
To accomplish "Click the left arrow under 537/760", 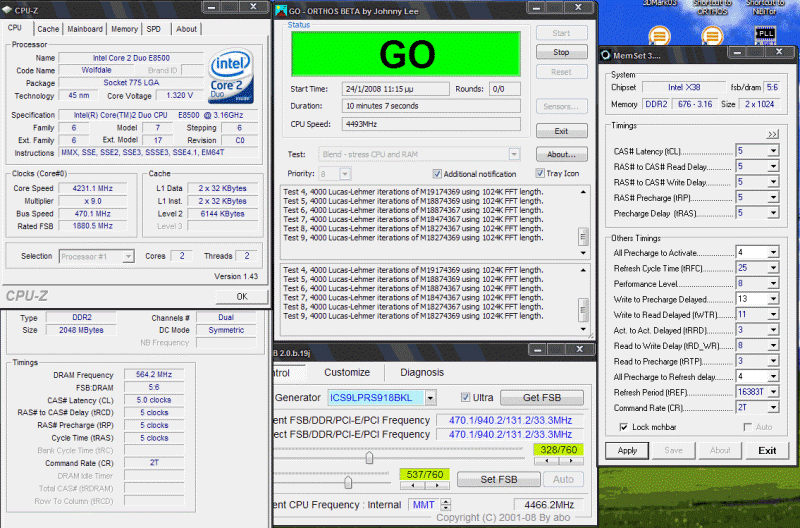I will coord(412,486).
